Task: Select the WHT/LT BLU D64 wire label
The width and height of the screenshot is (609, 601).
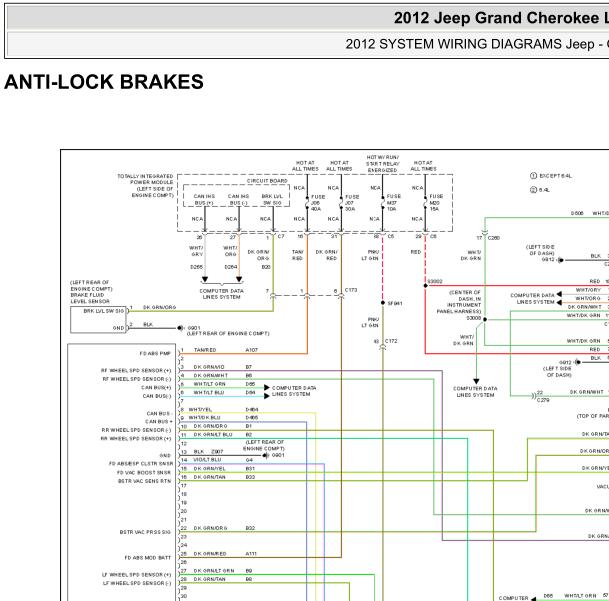Action: (x=224, y=392)
